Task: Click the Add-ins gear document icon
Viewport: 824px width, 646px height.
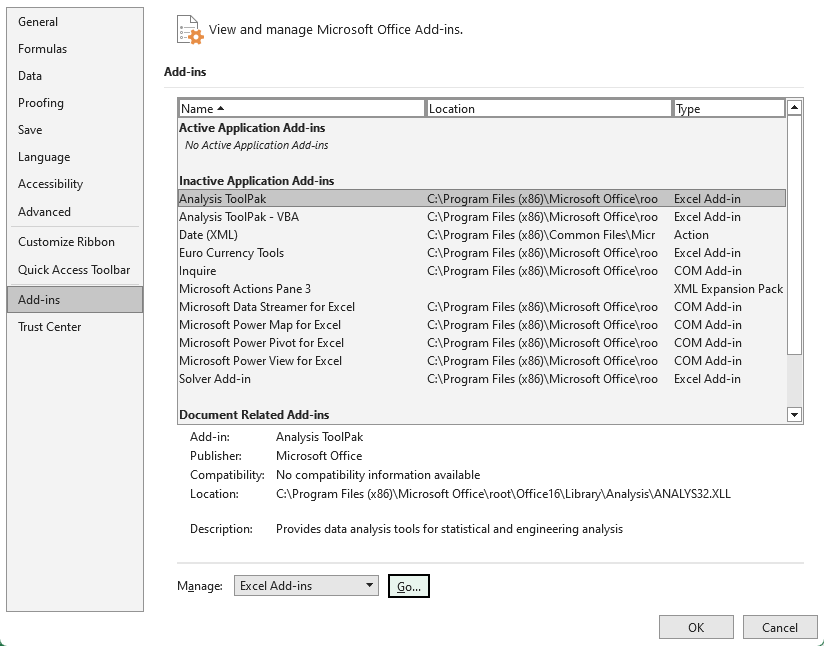Action: point(190,30)
